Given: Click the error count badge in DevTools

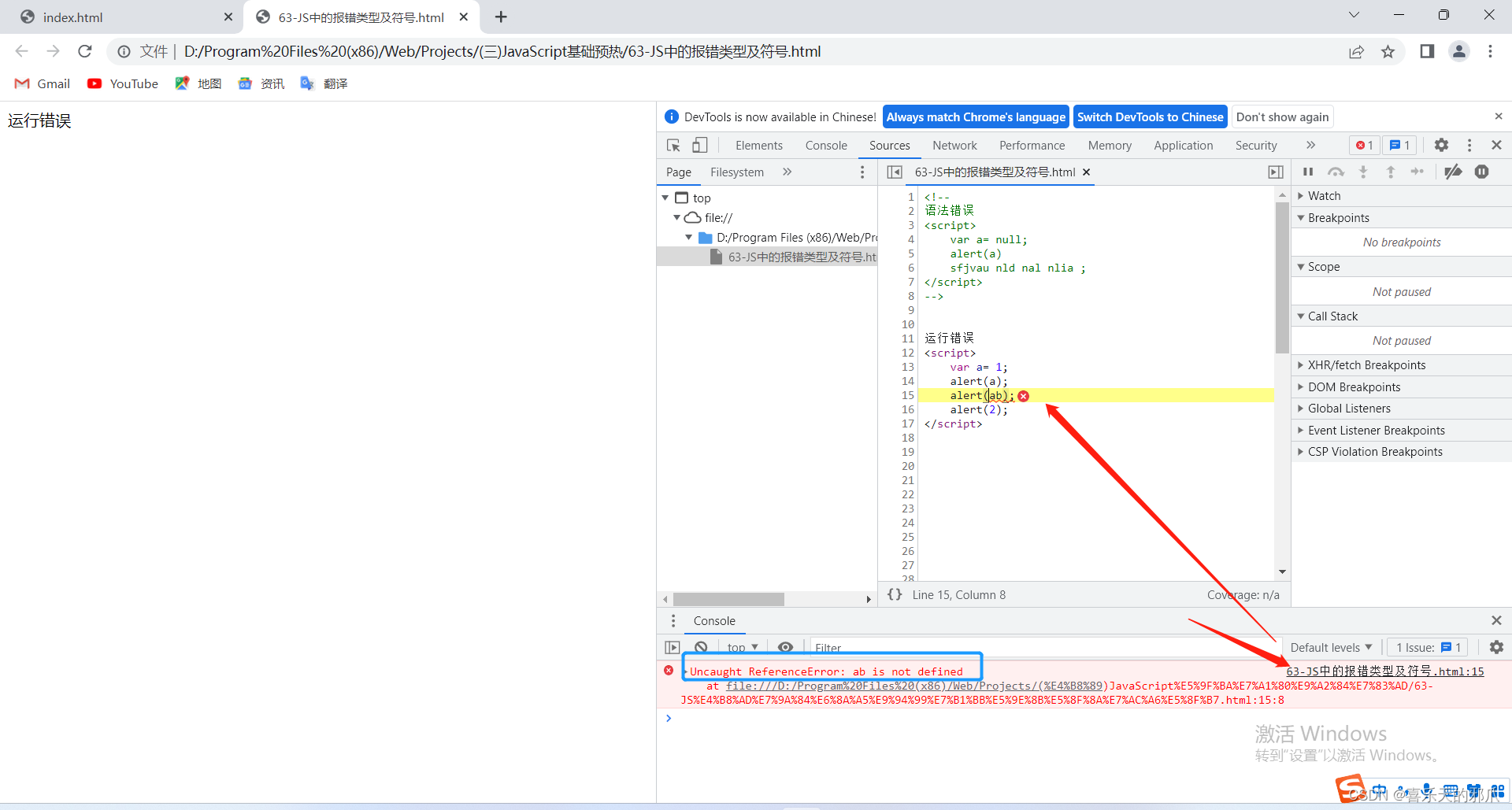Looking at the screenshot, I should coord(1365,146).
